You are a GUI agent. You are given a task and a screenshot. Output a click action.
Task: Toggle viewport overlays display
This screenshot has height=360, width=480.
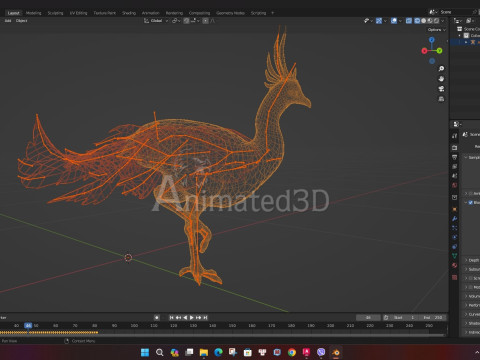click(x=394, y=21)
